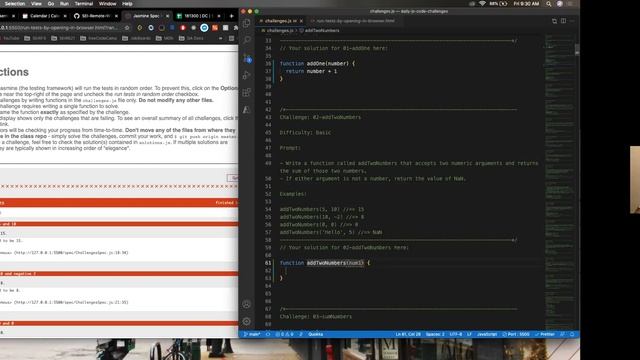This screenshot has height=360, width=640.
Task: Click Port: 5500 Live Server status
Action: point(516,334)
